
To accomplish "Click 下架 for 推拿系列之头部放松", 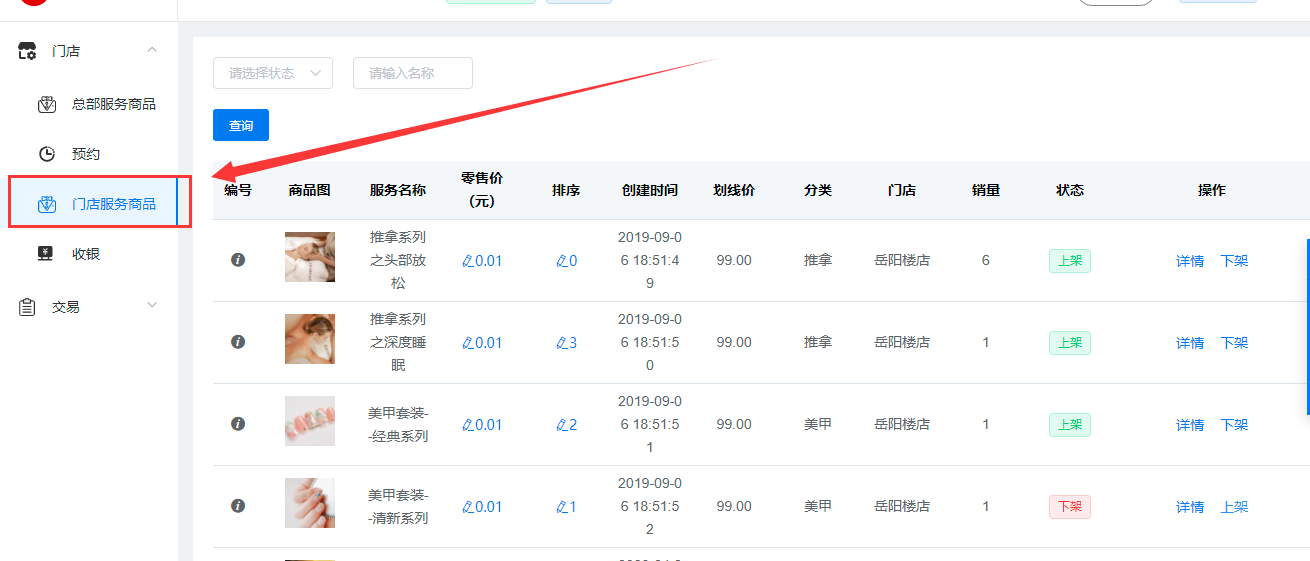I will pos(1234,261).
